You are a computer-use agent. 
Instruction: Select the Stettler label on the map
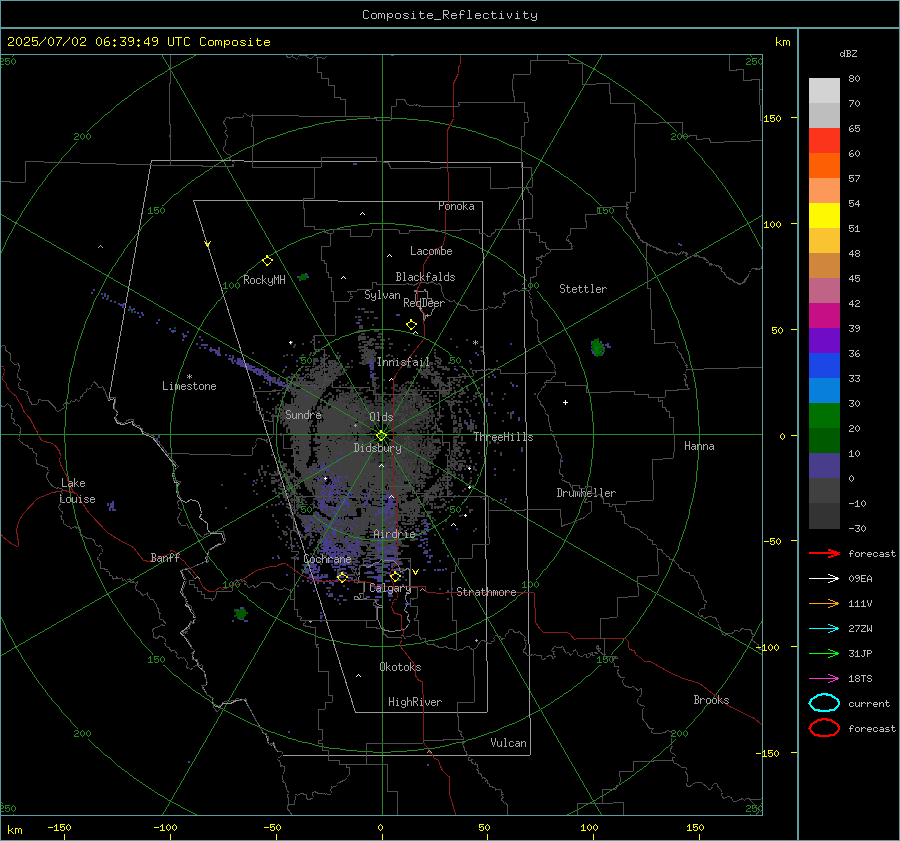[583, 289]
